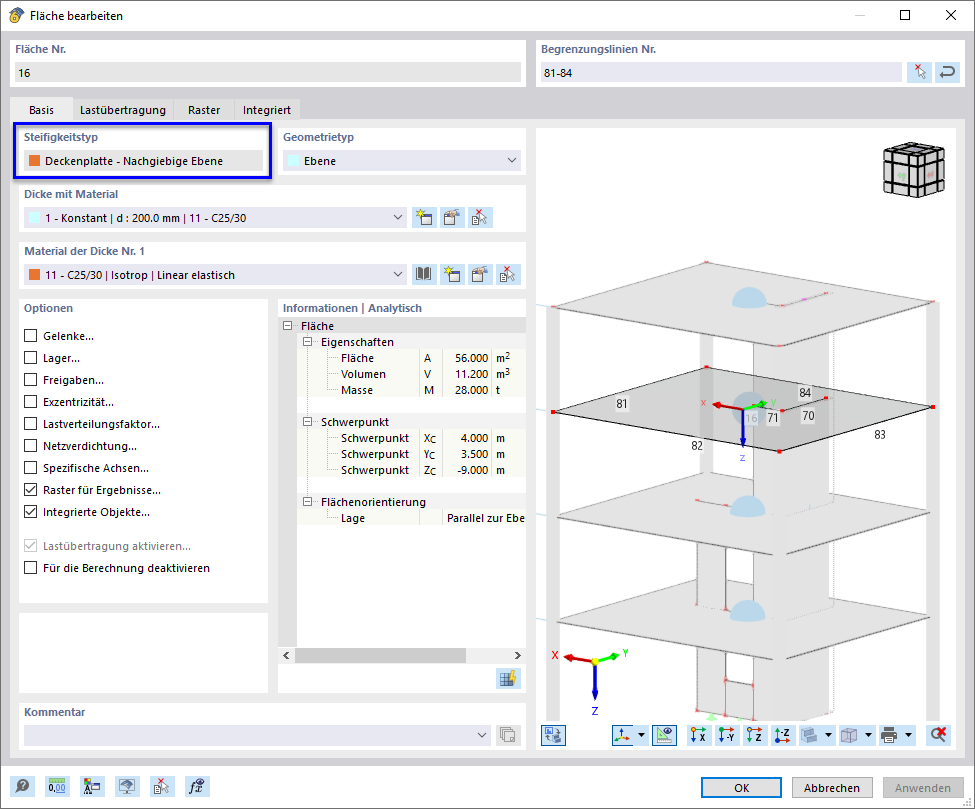Open dropdown arrow next to printer icon
Image resolution: width=975 pixels, height=809 pixels.
(908, 735)
